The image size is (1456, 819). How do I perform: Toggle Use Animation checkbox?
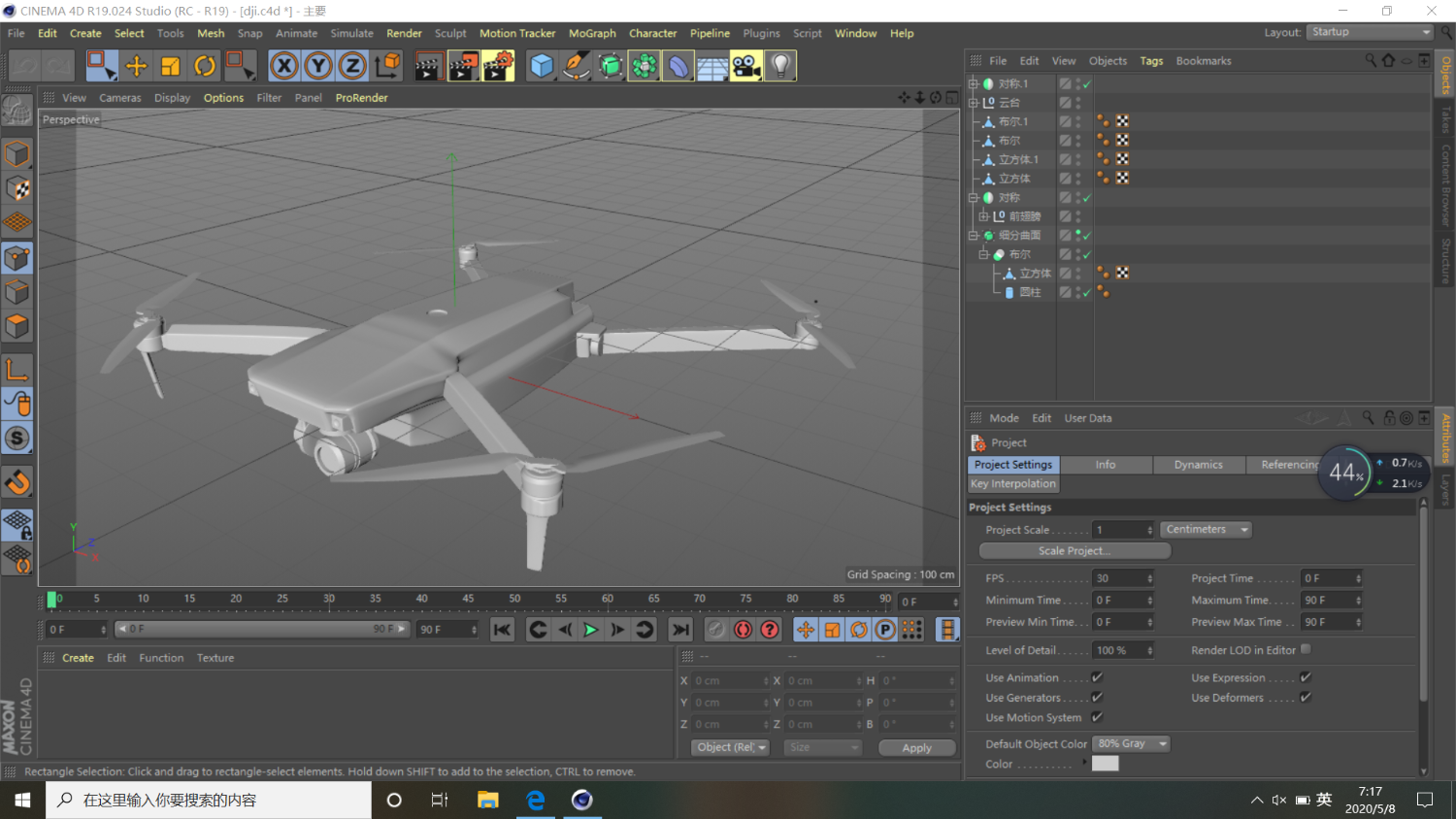click(1097, 677)
